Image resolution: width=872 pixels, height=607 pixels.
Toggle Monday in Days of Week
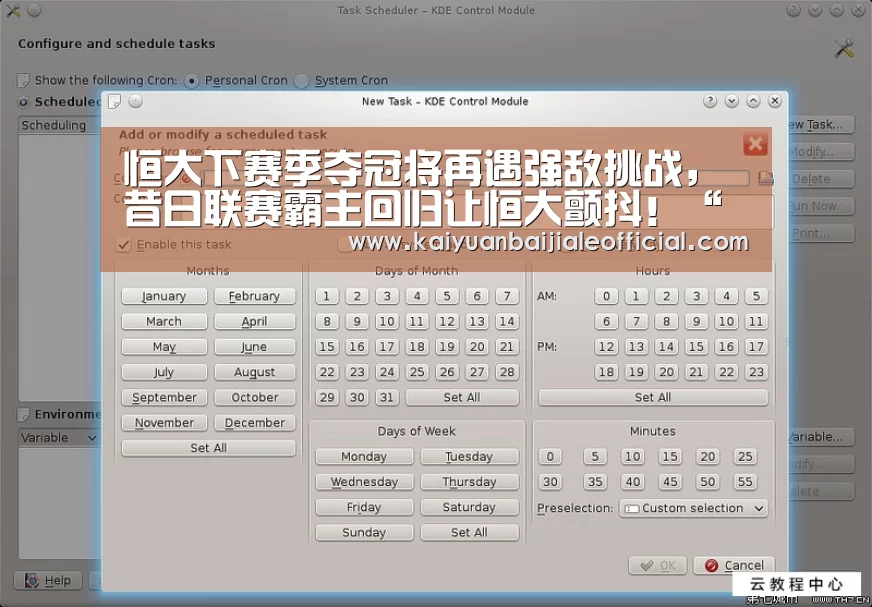(364, 456)
